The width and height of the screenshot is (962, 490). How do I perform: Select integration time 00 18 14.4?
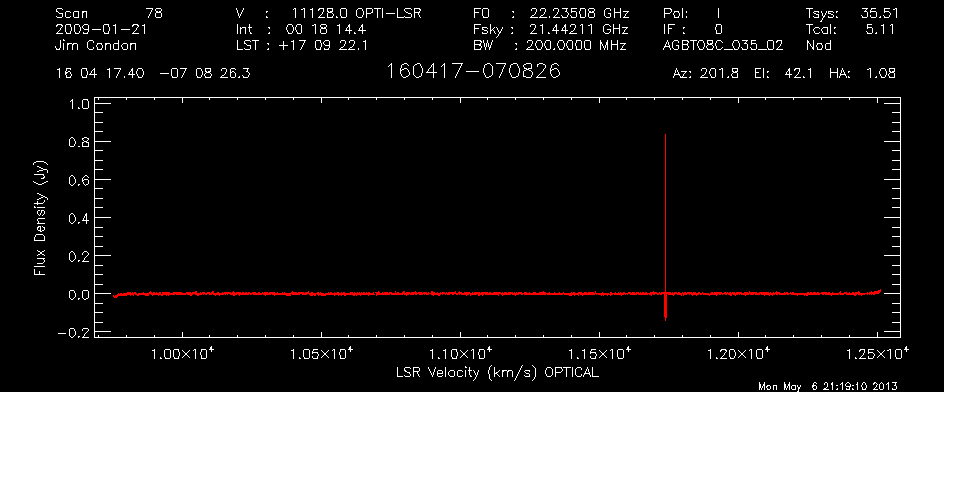point(326,29)
